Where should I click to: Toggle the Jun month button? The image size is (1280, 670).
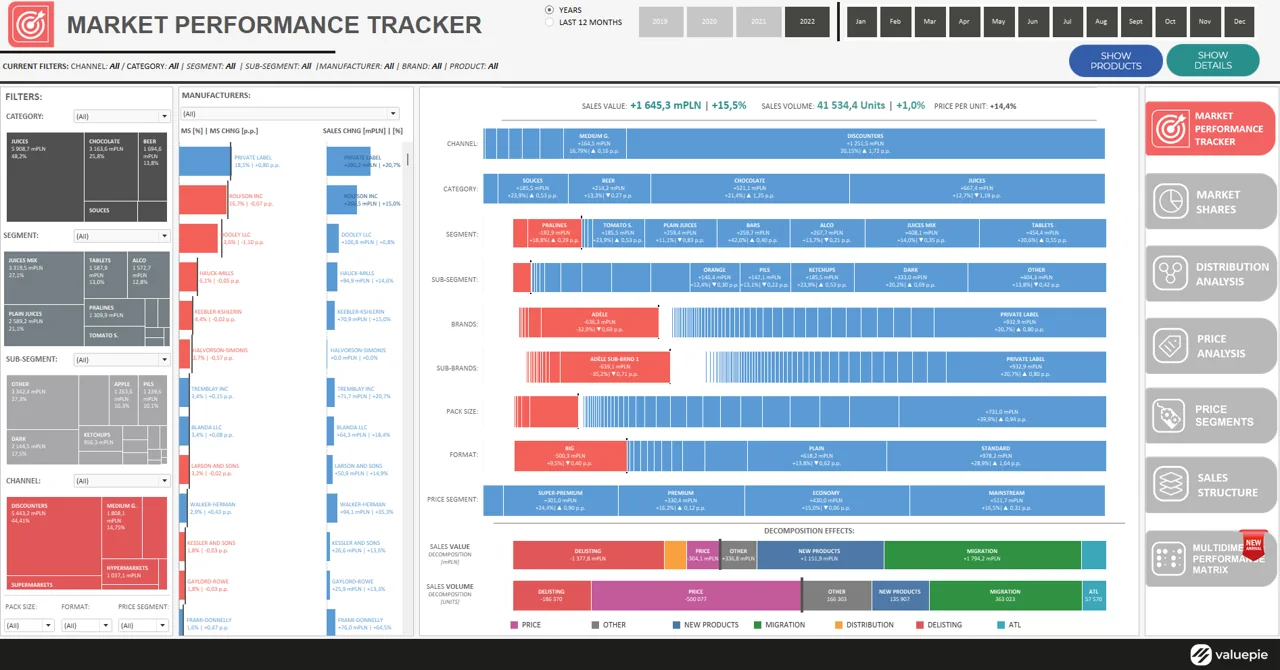pyautogui.click(x=1033, y=21)
